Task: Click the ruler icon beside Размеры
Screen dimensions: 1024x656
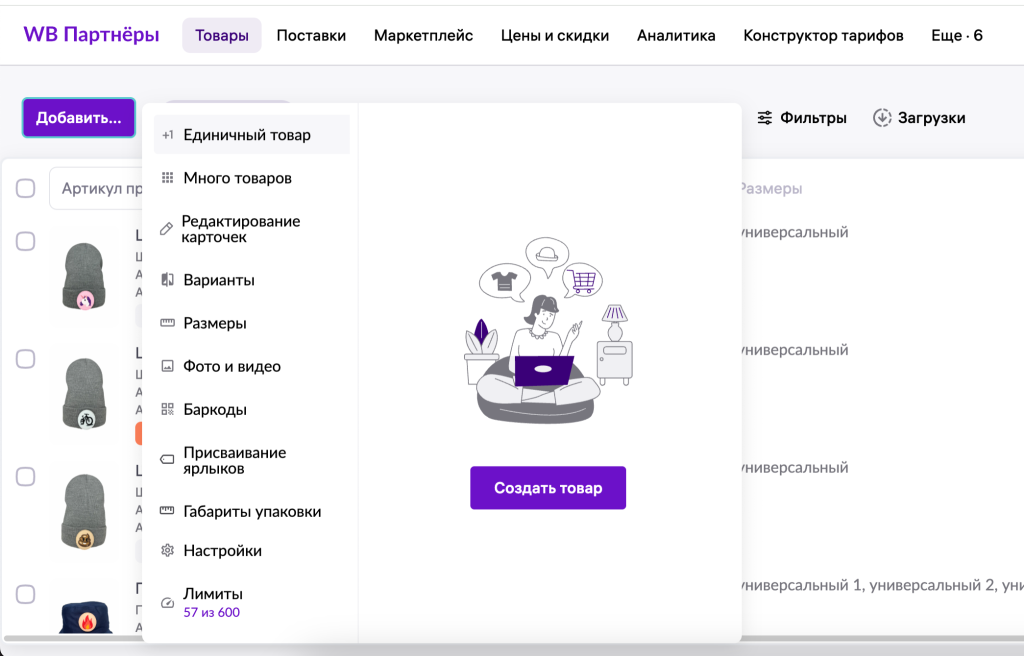Action: pos(168,323)
